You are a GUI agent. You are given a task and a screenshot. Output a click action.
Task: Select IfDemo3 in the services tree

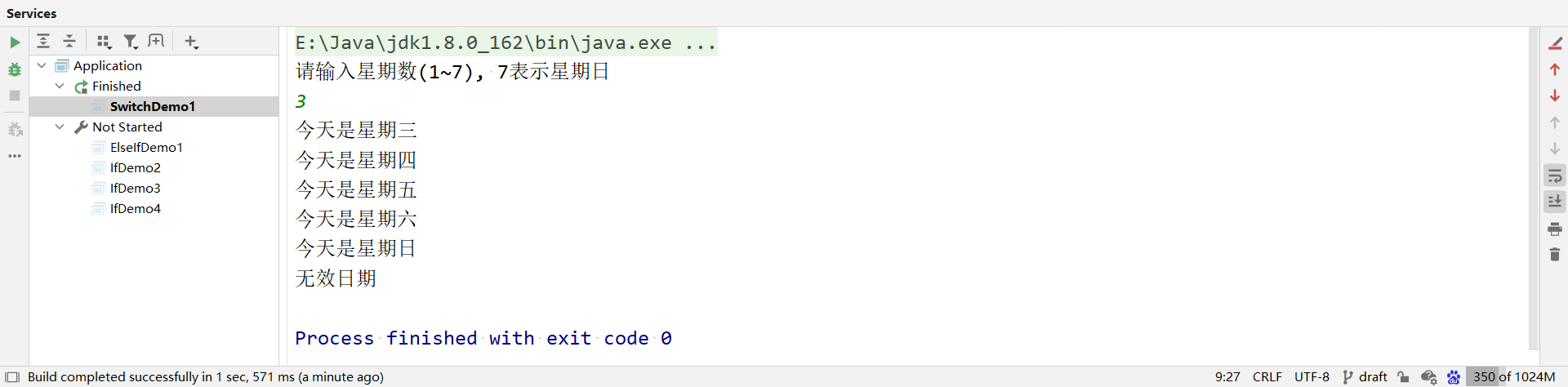(135, 188)
